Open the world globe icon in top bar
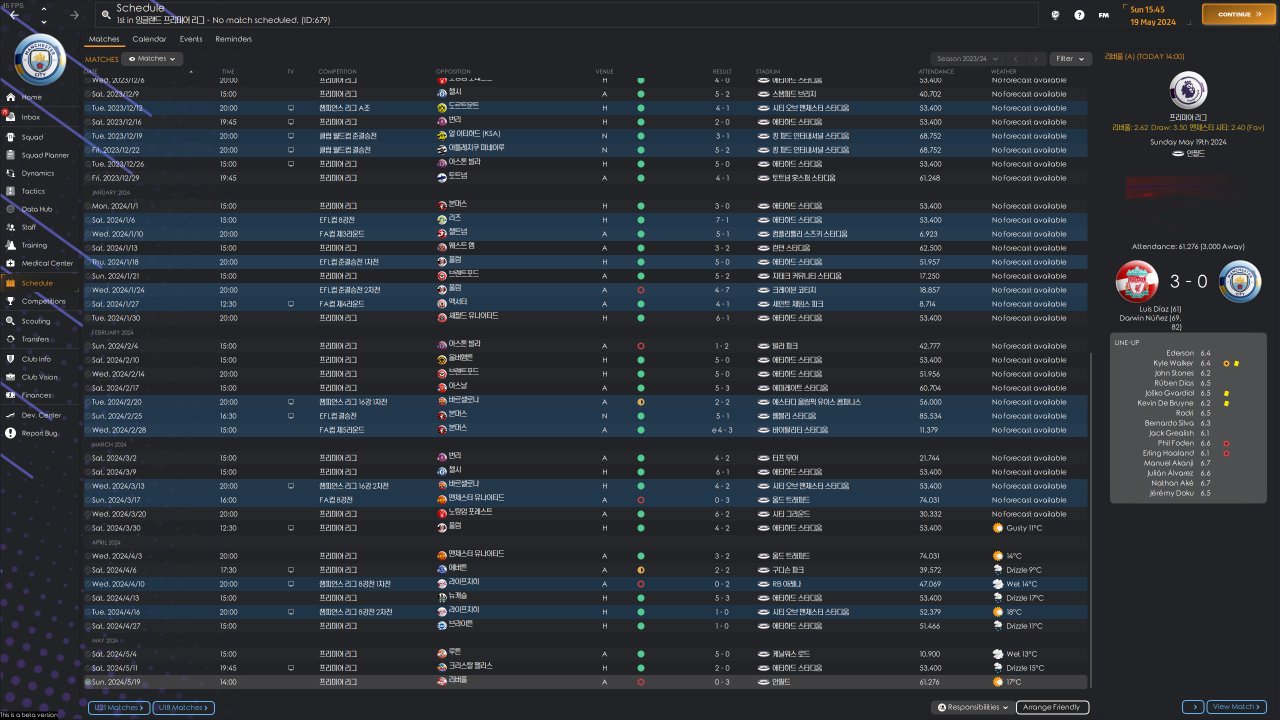The image size is (1280, 720). [x=1056, y=15]
